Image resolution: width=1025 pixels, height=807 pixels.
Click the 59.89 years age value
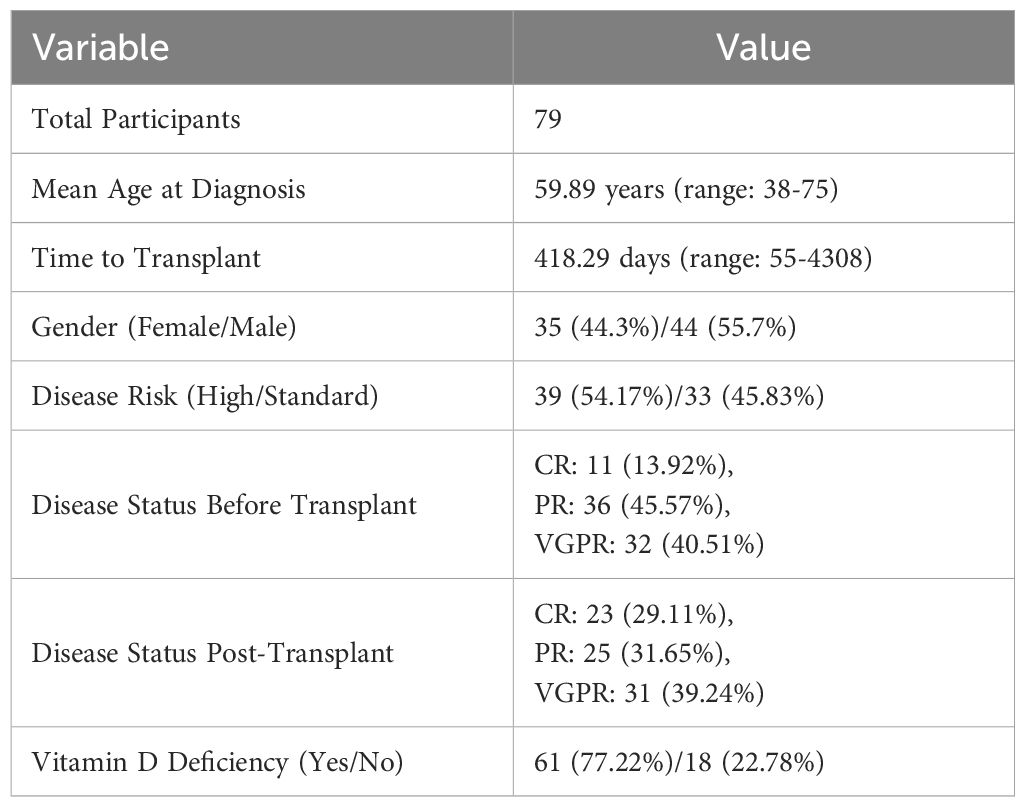687,189
